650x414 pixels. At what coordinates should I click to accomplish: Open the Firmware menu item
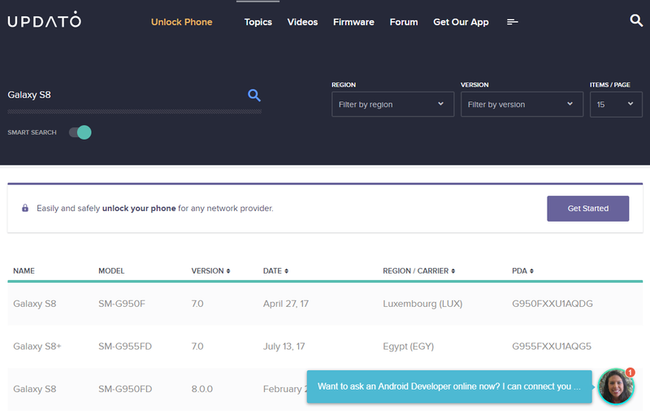(x=354, y=22)
